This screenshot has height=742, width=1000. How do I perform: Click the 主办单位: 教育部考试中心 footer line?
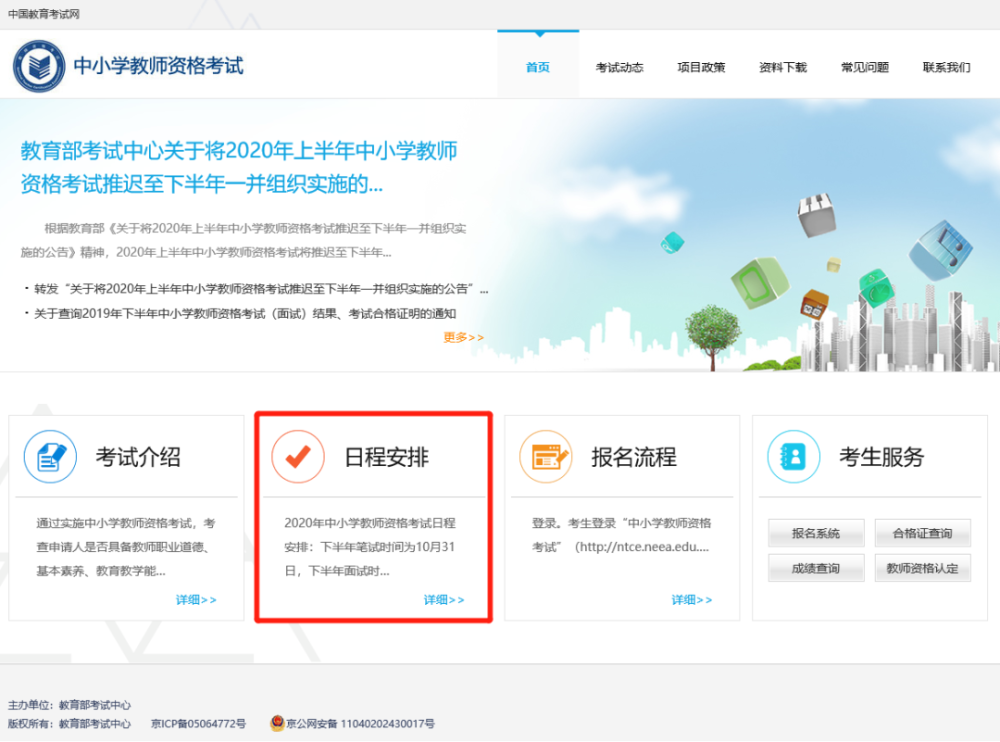pos(69,705)
